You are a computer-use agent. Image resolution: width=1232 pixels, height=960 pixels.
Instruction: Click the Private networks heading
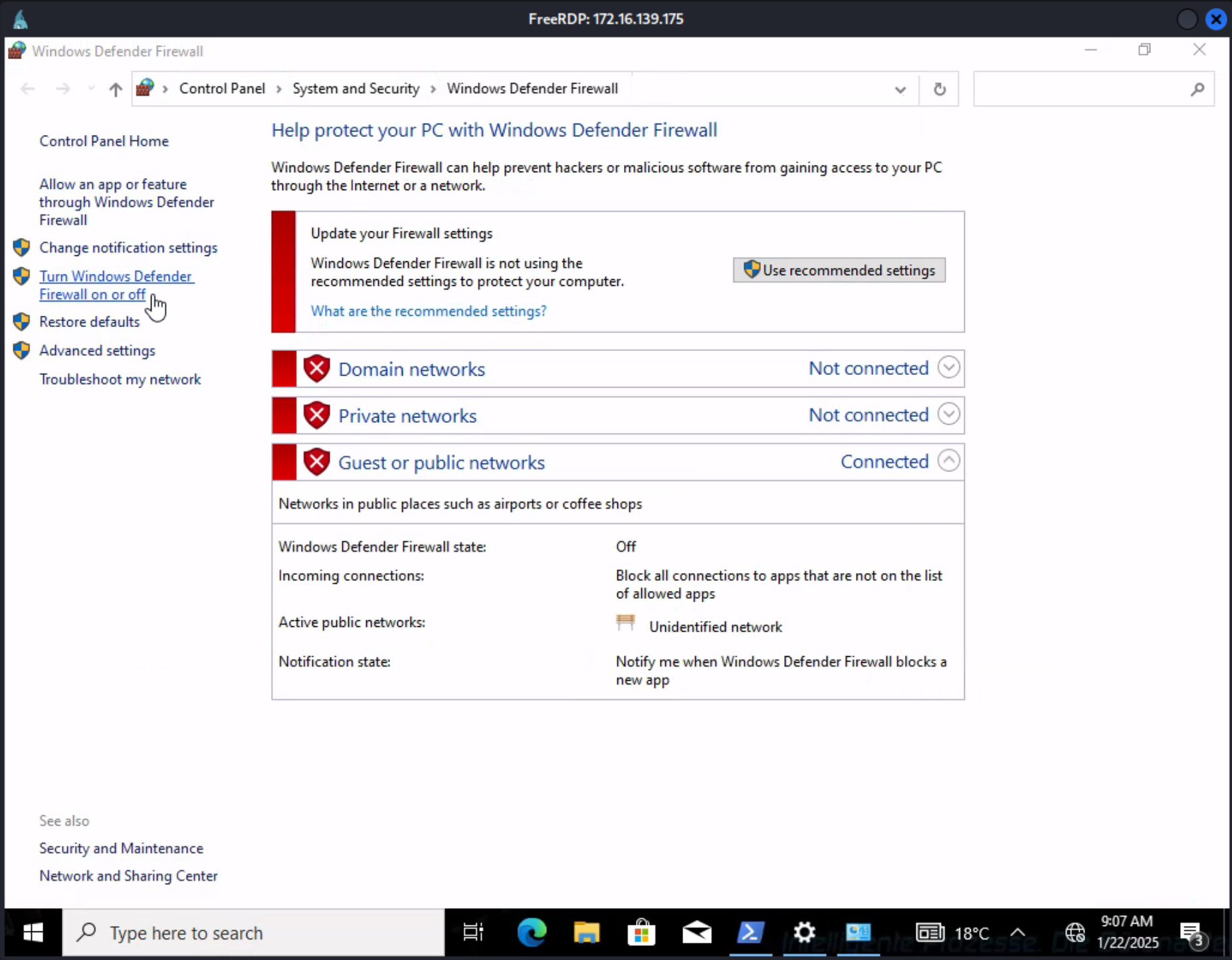pyautogui.click(x=407, y=416)
